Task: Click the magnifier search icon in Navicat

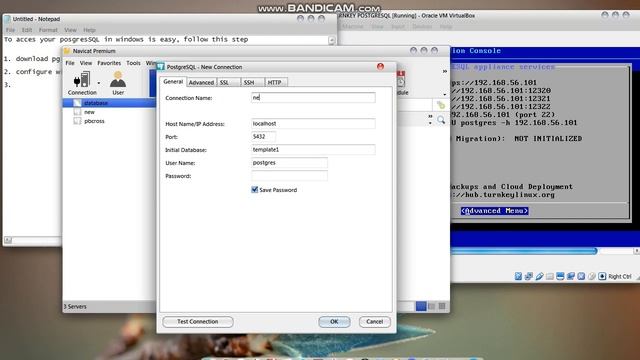Action: [441, 120]
